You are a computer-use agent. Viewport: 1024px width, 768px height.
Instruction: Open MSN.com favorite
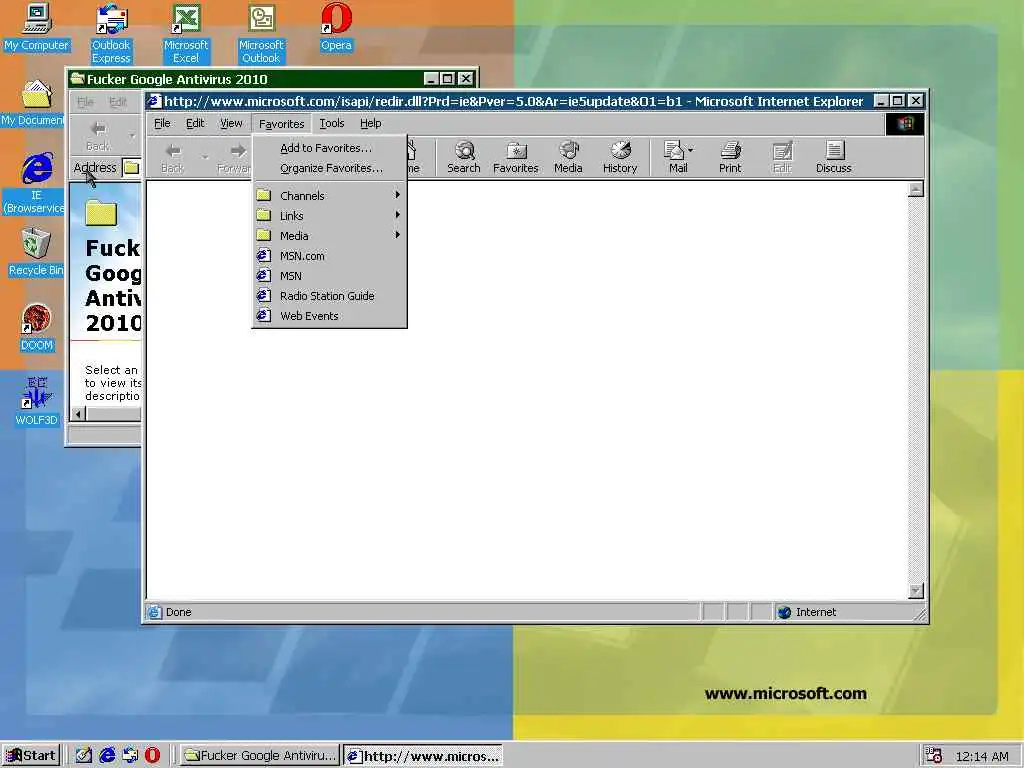[329, 256]
